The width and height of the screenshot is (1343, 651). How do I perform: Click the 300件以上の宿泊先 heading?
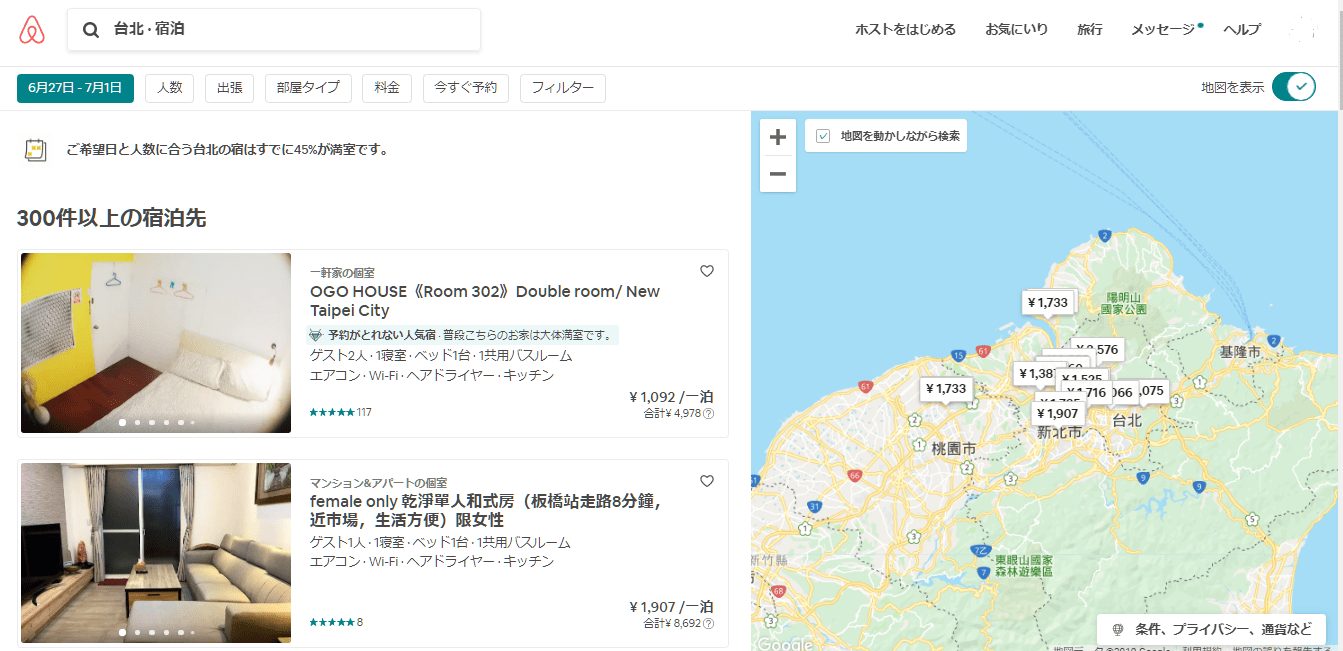(112, 218)
